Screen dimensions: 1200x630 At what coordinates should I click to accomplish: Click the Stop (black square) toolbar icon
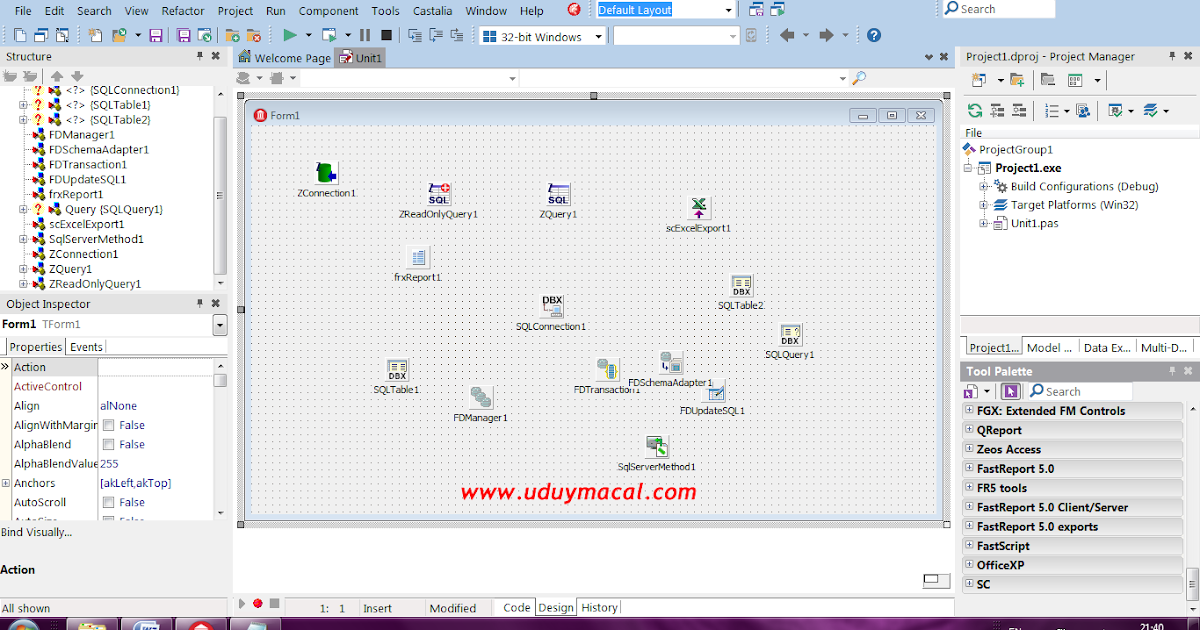pos(386,35)
